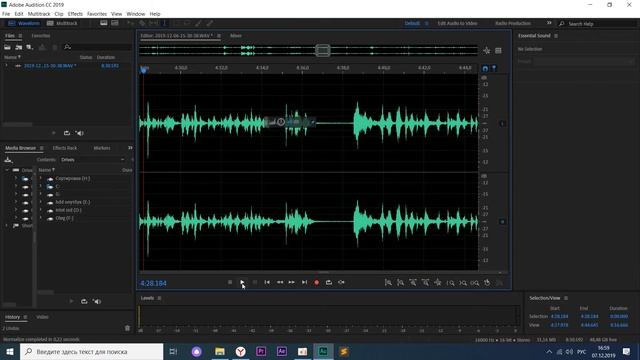Show the spectral pitch display
The height and width of the screenshot is (360, 640).
click(x=115, y=23)
